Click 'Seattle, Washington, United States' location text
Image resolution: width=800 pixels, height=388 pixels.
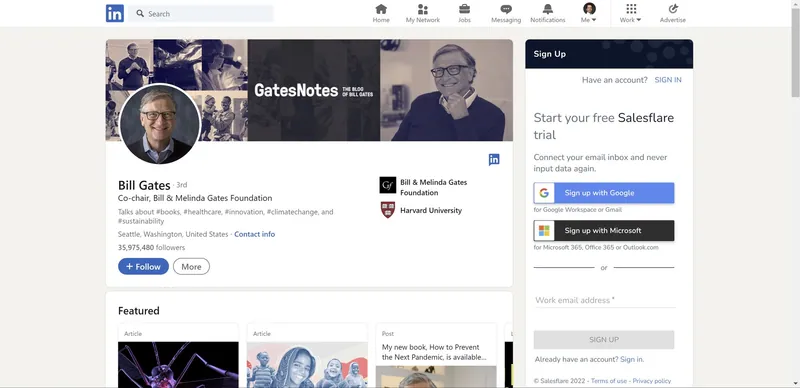point(173,234)
